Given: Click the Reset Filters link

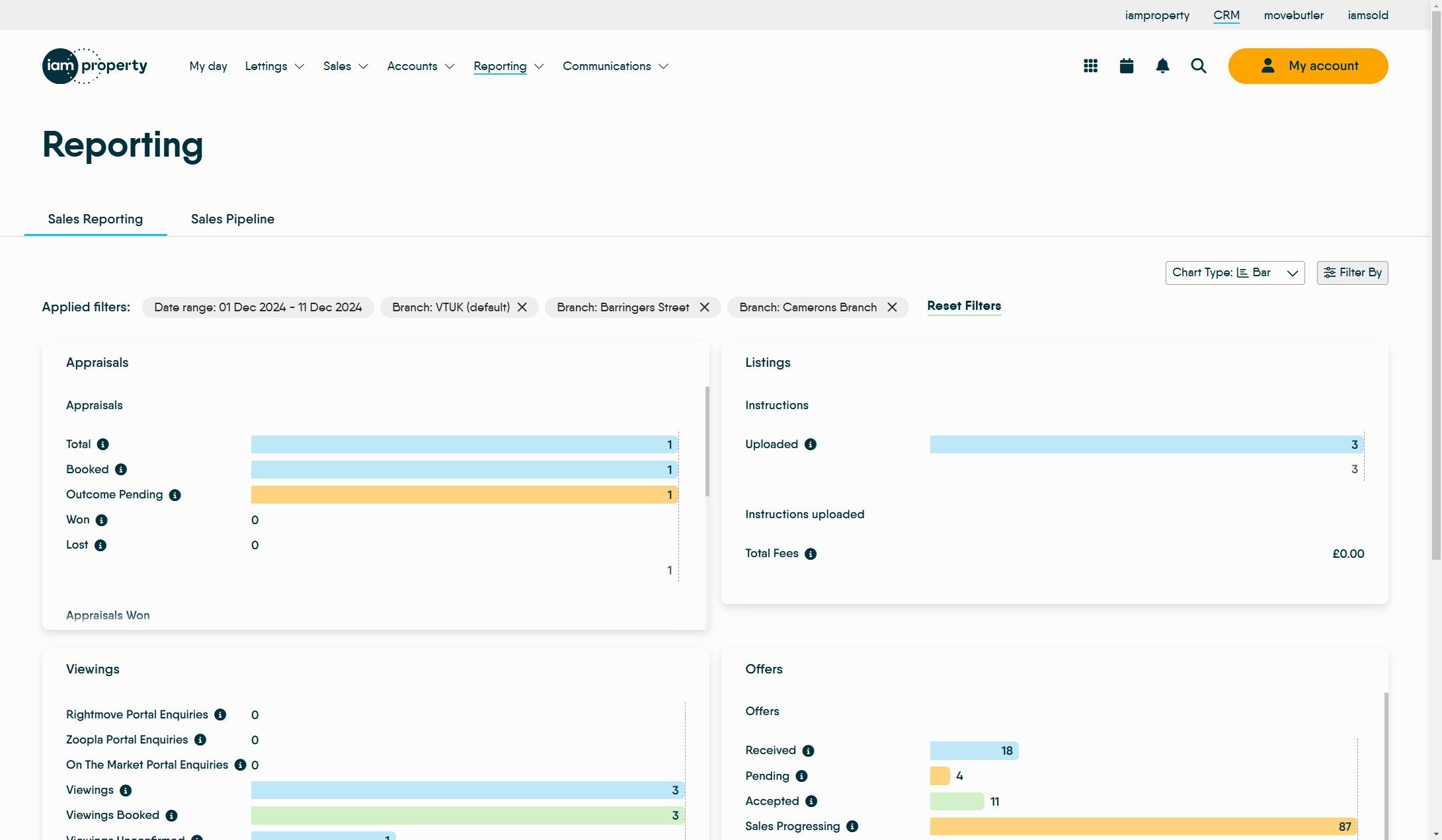Looking at the screenshot, I should click(963, 306).
